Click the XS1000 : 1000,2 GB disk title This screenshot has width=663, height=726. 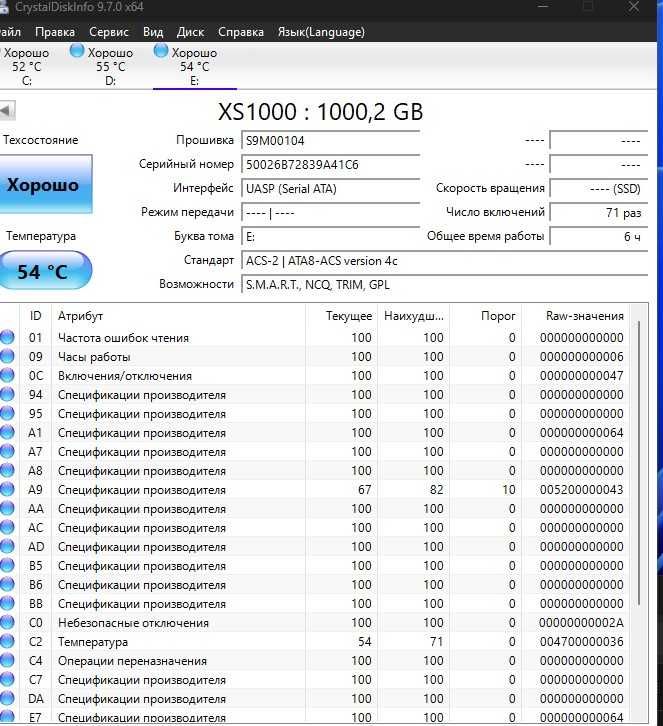320,112
